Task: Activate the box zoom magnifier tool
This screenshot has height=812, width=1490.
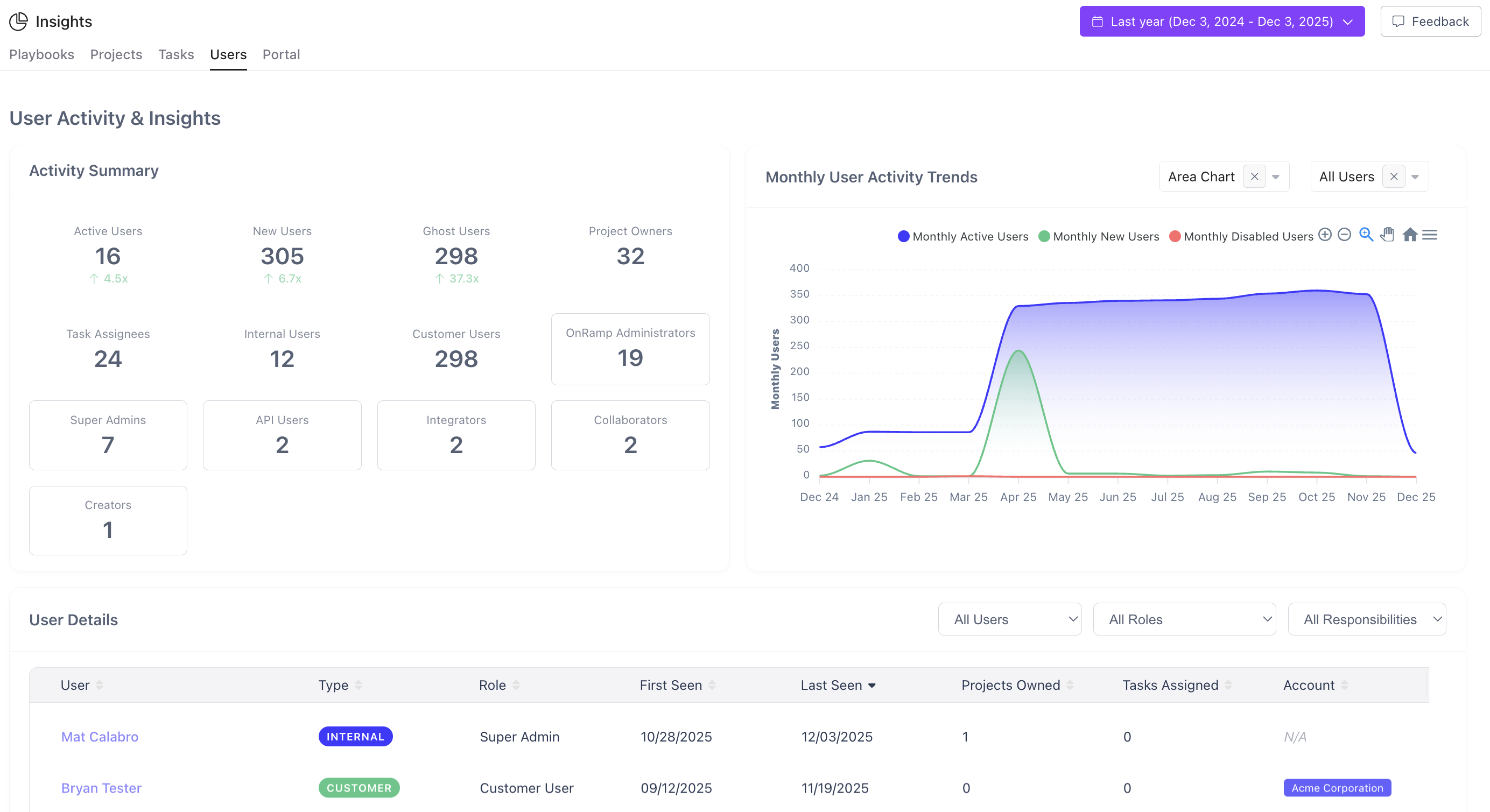Action: 1366,235
